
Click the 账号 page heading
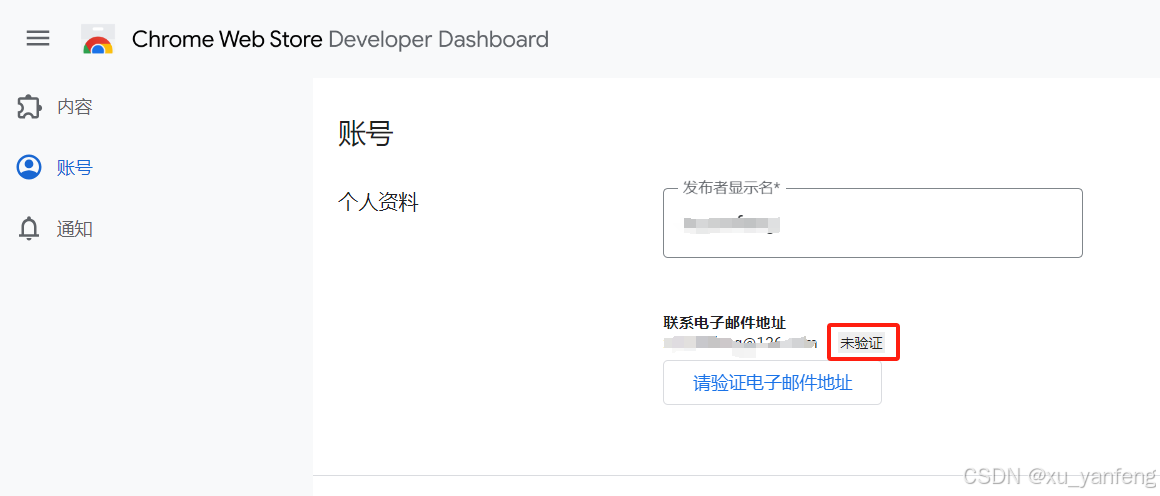point(365,134)
